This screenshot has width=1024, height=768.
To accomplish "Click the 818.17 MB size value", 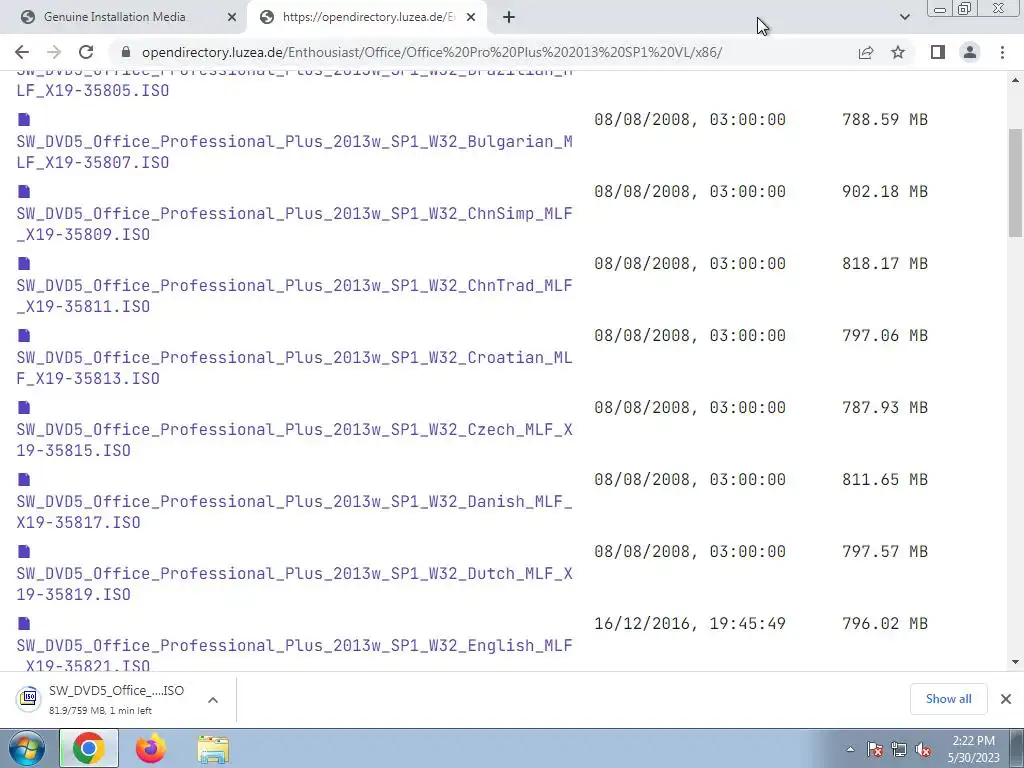I will click(885, 263).
